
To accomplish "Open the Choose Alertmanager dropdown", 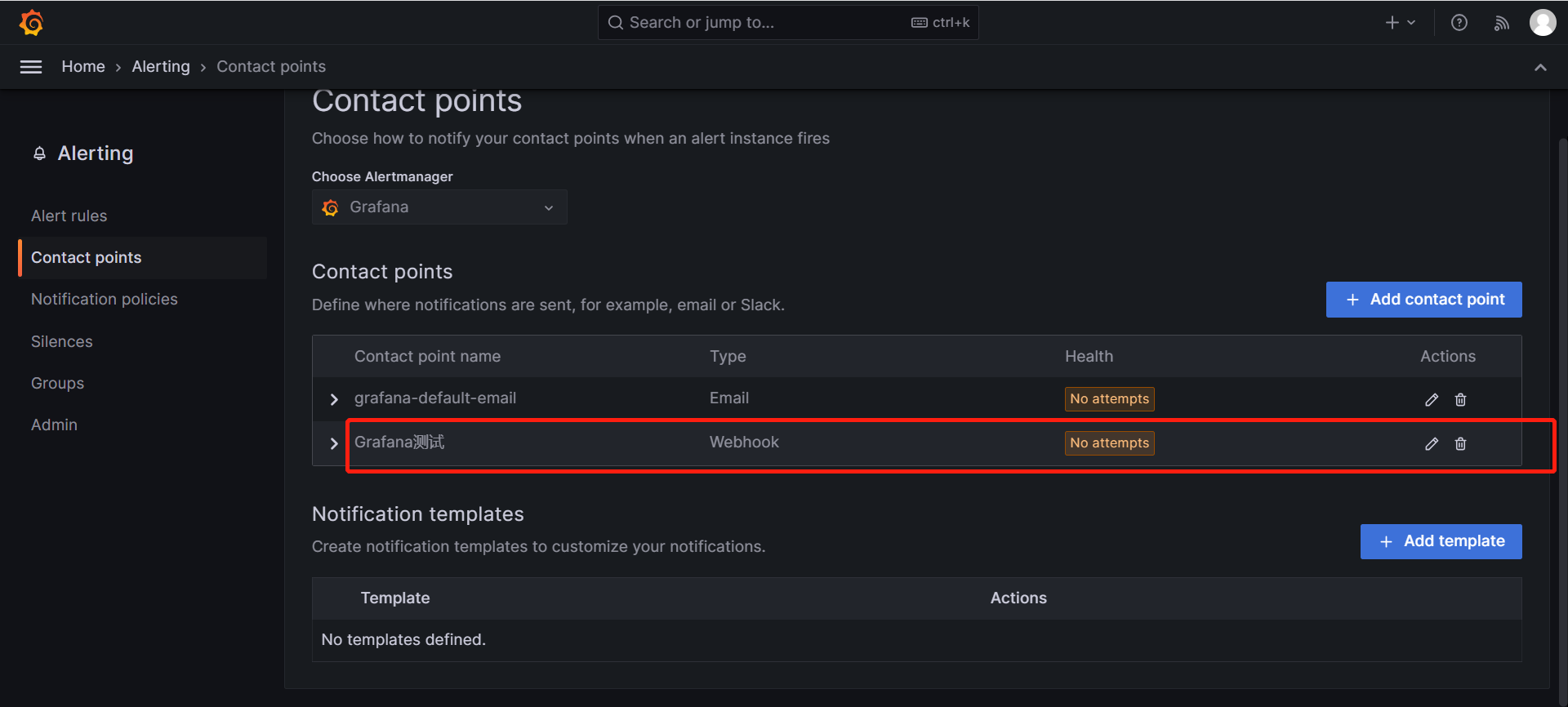I will click(x=439, y=207).
